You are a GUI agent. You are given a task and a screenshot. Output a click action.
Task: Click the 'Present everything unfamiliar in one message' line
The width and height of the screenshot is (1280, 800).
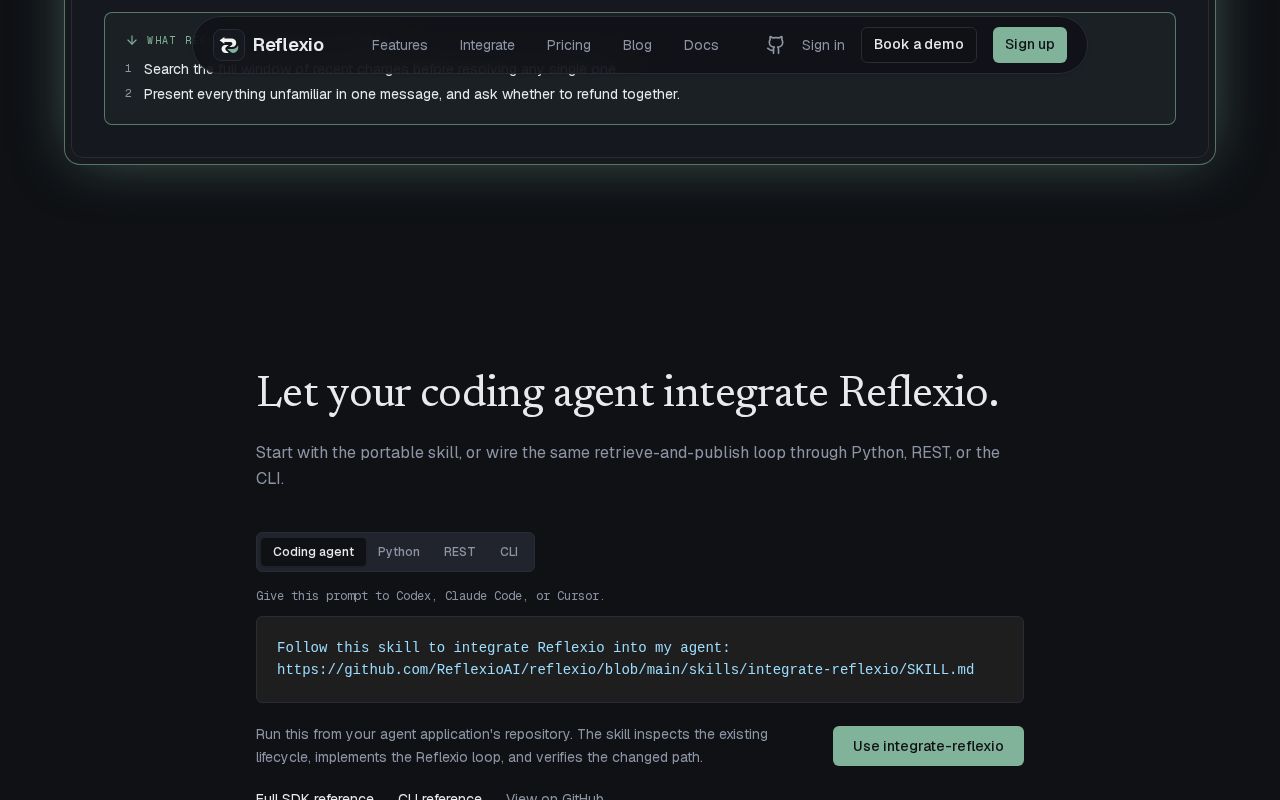click(412, 94)
